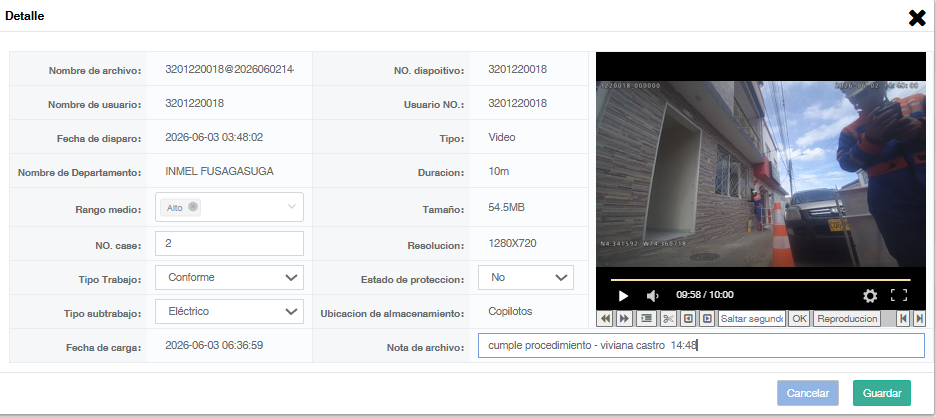Viewport: 936px width, 417px height.
Task: Click the Saltar segundos input box
Action: [x=752, y=319]
